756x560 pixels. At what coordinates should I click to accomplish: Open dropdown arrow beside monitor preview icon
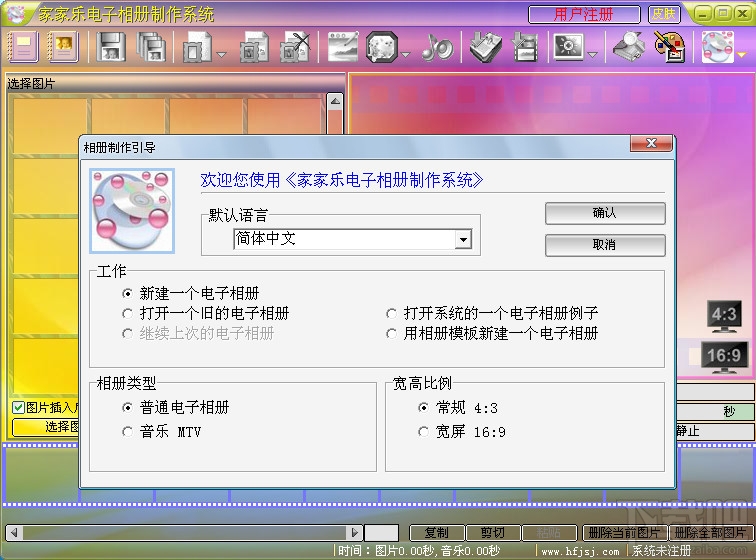tap(593, 55)
